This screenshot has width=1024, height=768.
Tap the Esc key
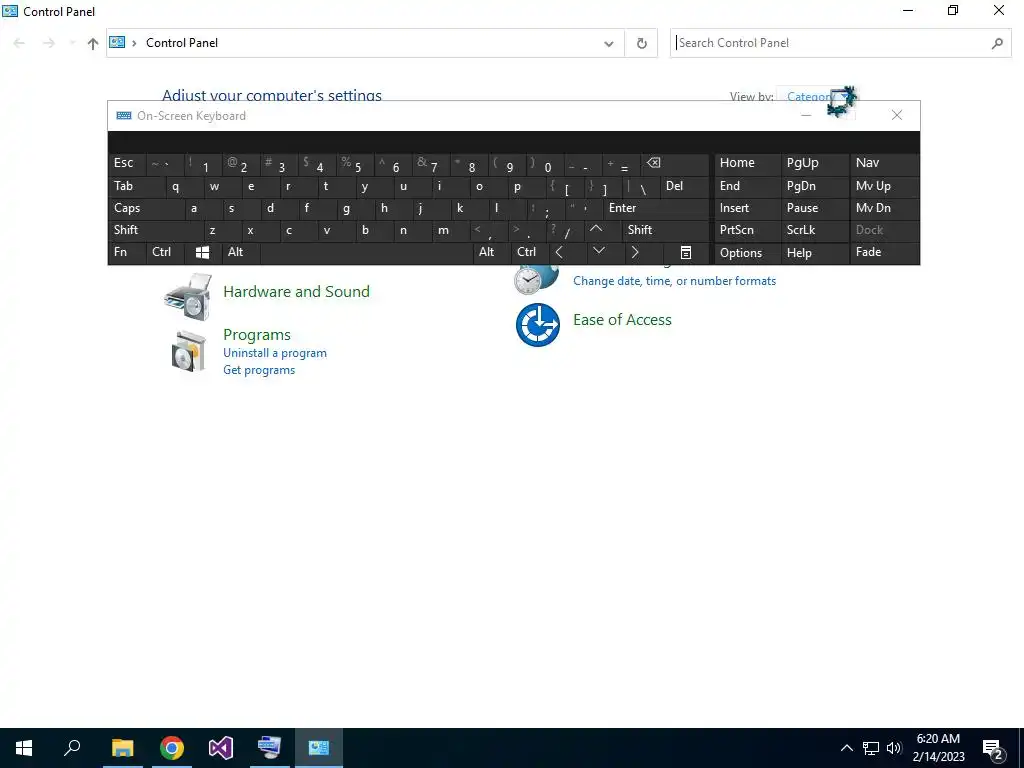pyautogui.click(x=127, y=163)
